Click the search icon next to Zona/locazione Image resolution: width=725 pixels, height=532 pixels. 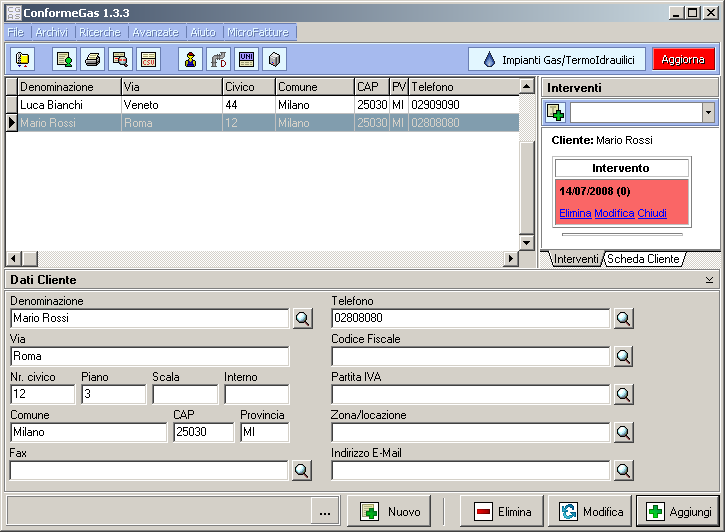(623, 432)
